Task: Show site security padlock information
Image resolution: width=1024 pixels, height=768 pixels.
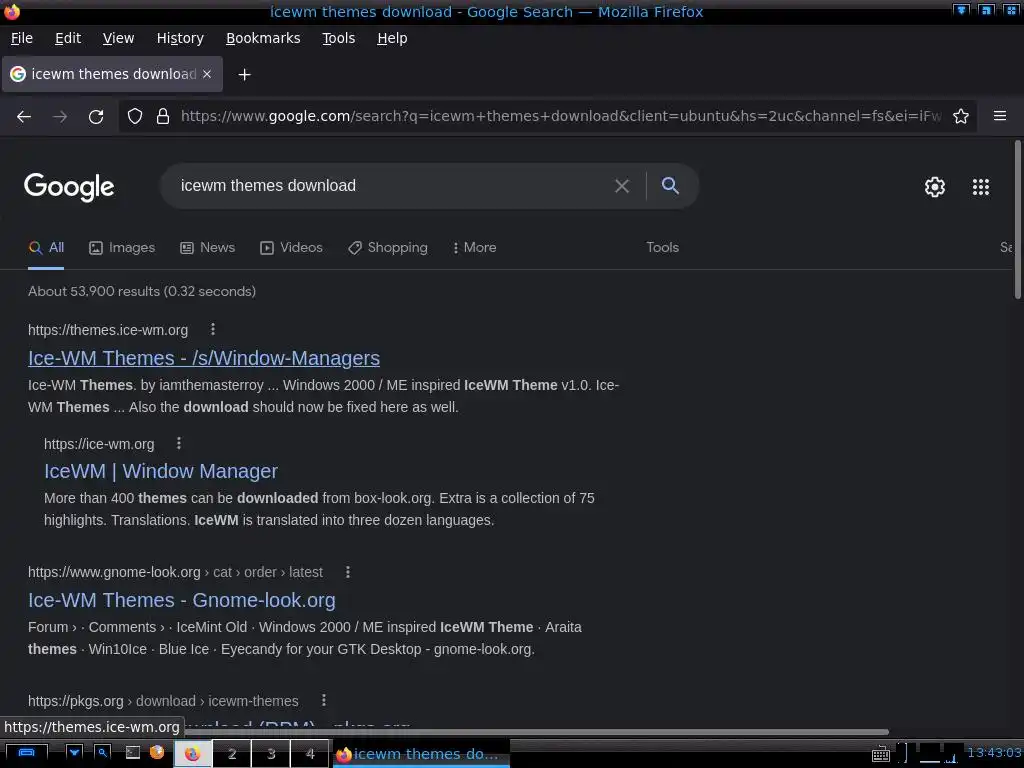Action: 163,116
